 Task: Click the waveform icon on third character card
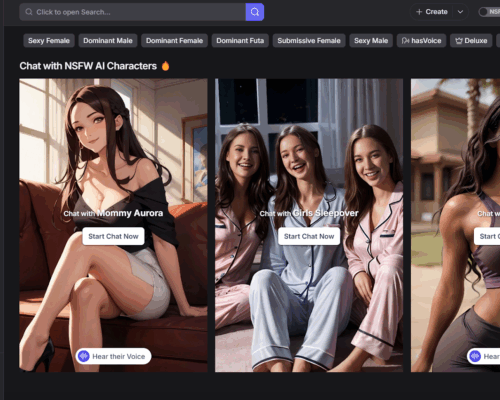[x=475, y=356]
